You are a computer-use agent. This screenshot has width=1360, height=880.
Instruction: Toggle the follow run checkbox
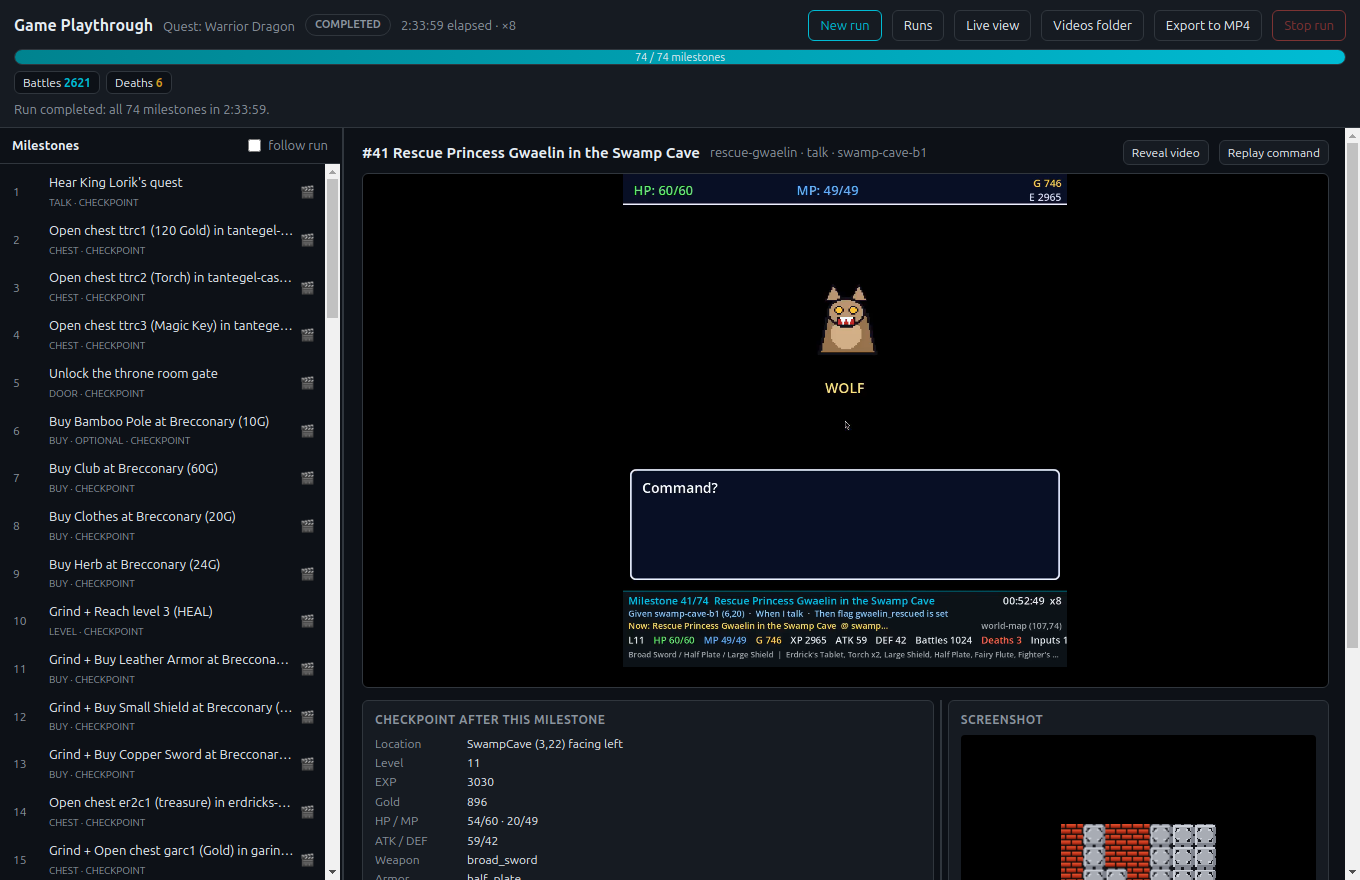[254, 146]
